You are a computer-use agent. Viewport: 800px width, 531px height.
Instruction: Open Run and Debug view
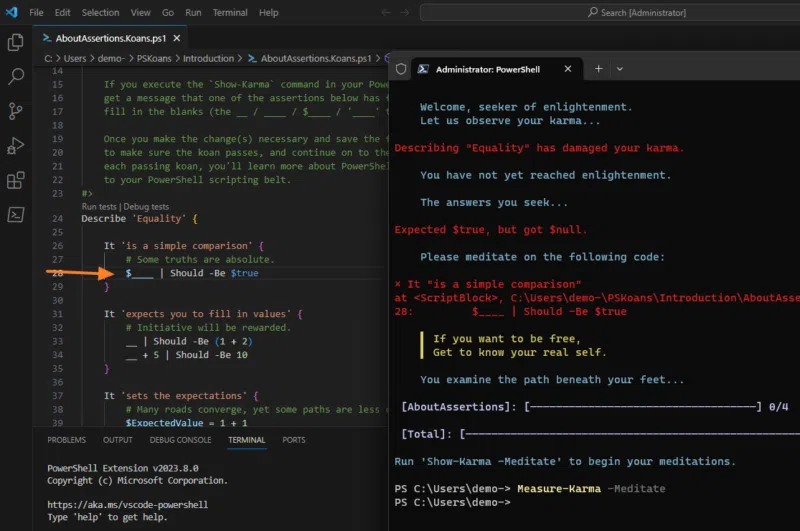point(15,146)
